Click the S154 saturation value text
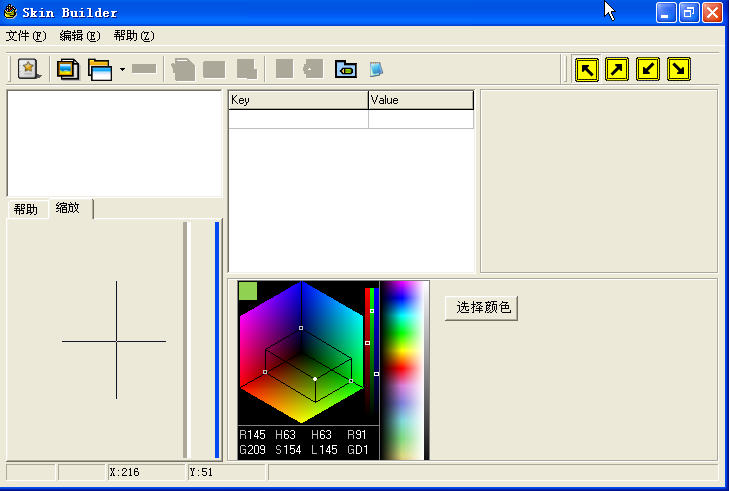The height and width of the screenshot is (491, 729). point(288,450)
